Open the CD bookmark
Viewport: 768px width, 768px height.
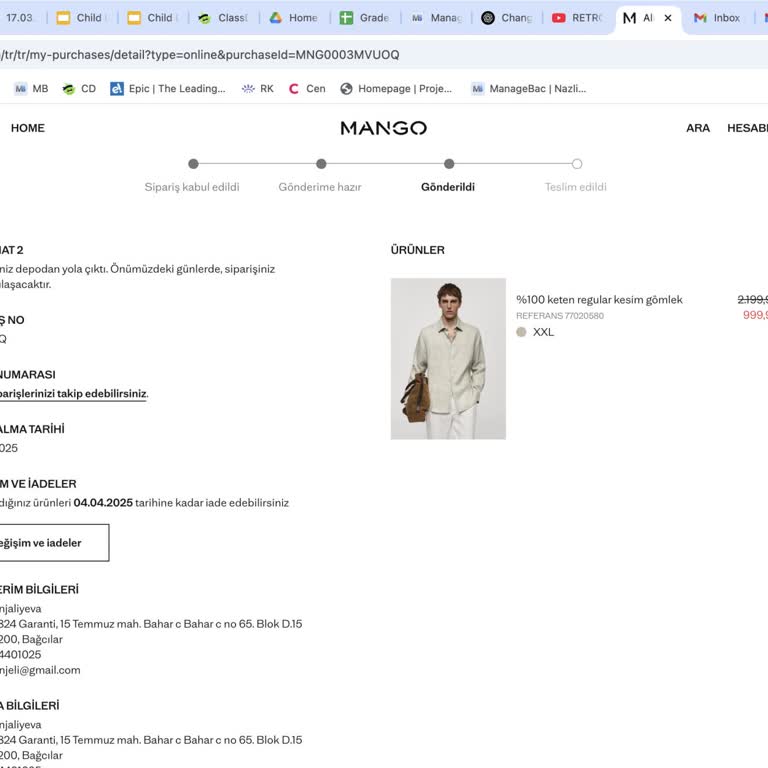79,89
